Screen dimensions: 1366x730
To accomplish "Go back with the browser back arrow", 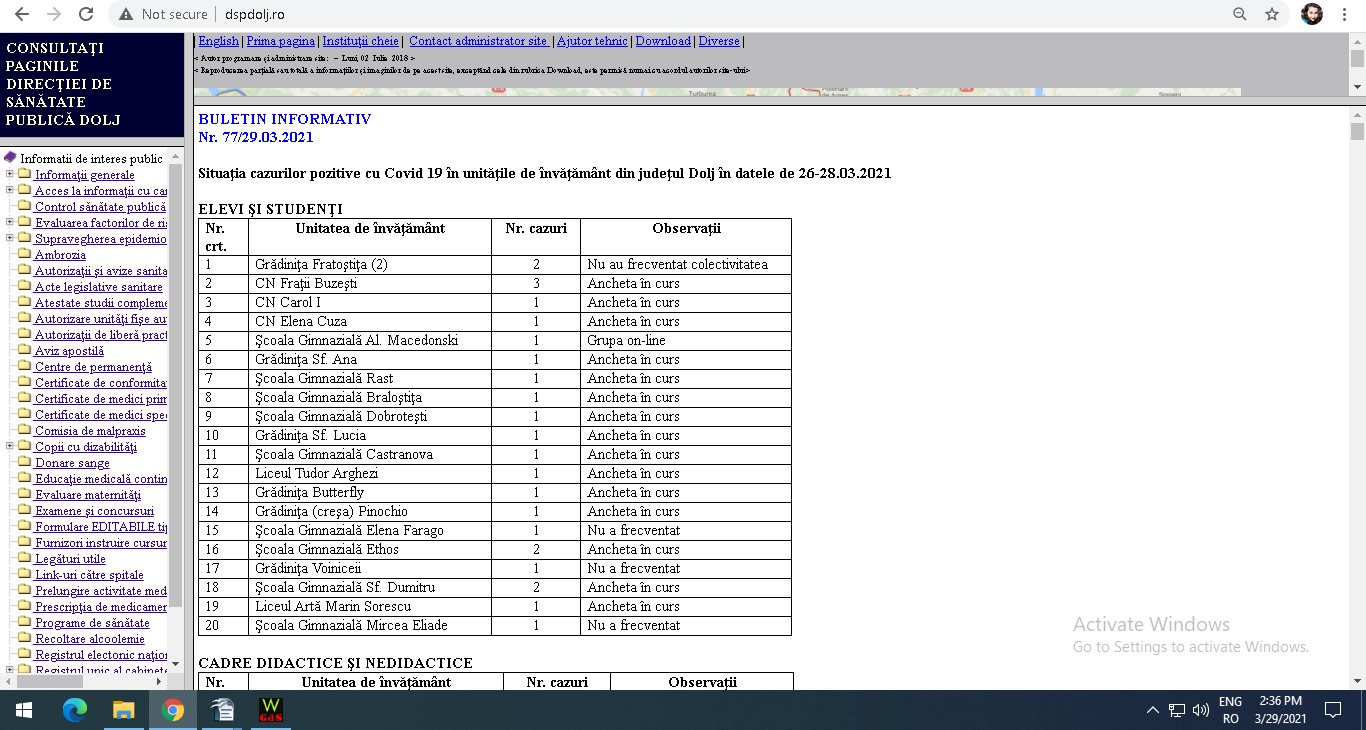I will [x=21, y=14].
